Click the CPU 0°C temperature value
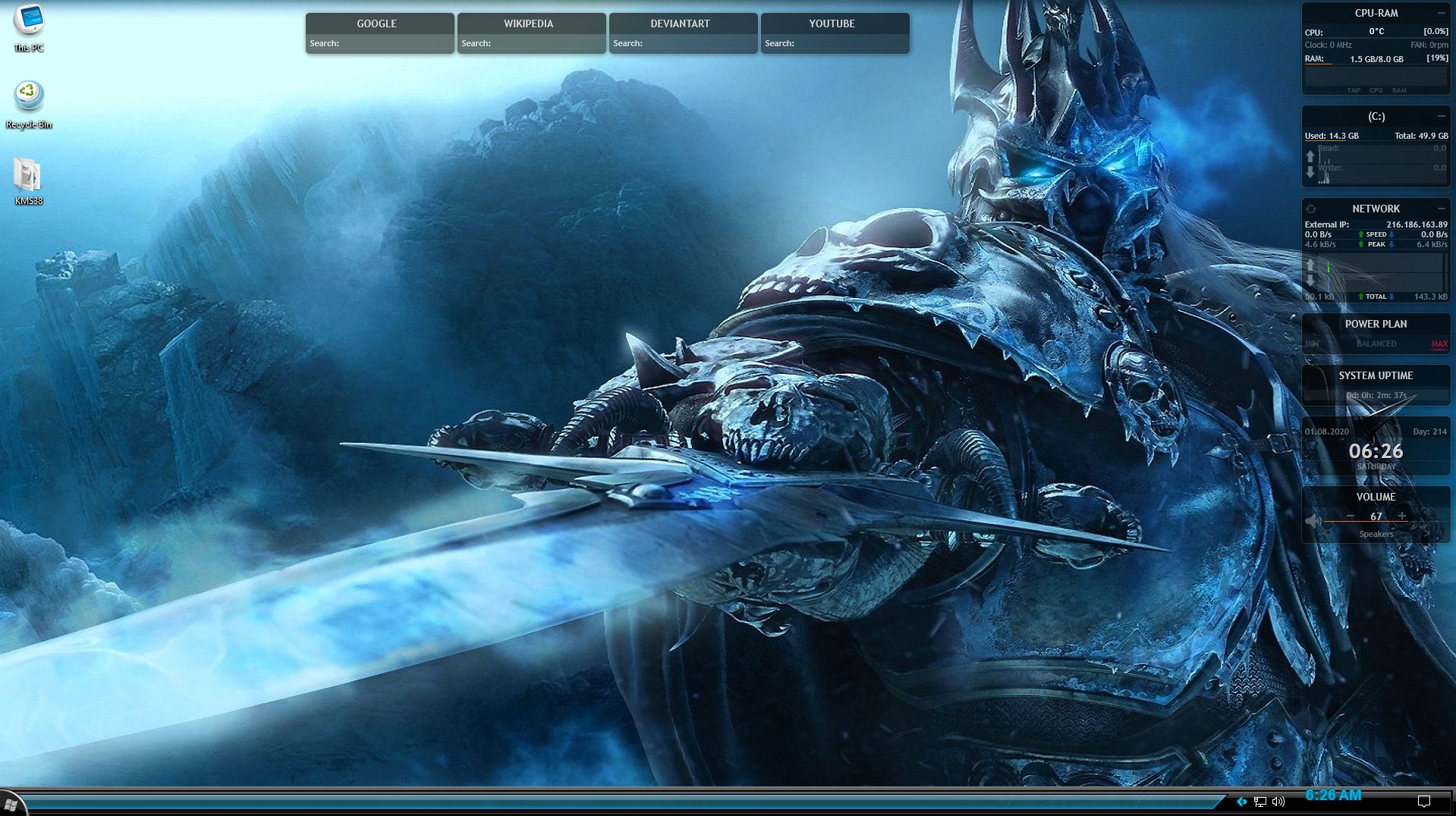This screenshot has width=1456, height=816. coord(1376,31)
